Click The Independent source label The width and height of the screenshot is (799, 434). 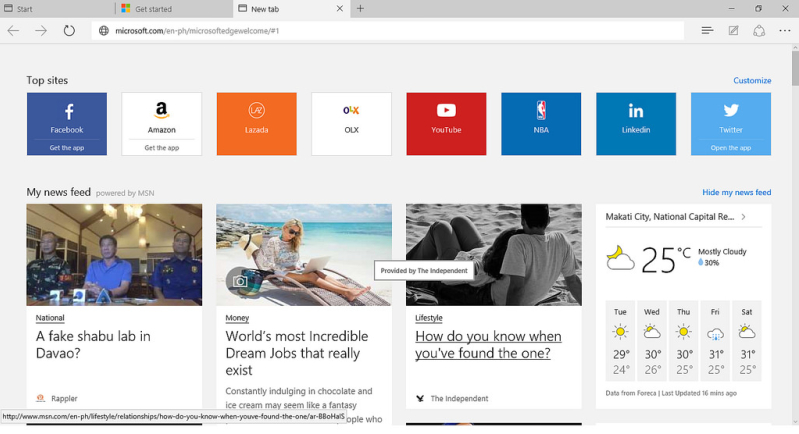coord(459,398)
